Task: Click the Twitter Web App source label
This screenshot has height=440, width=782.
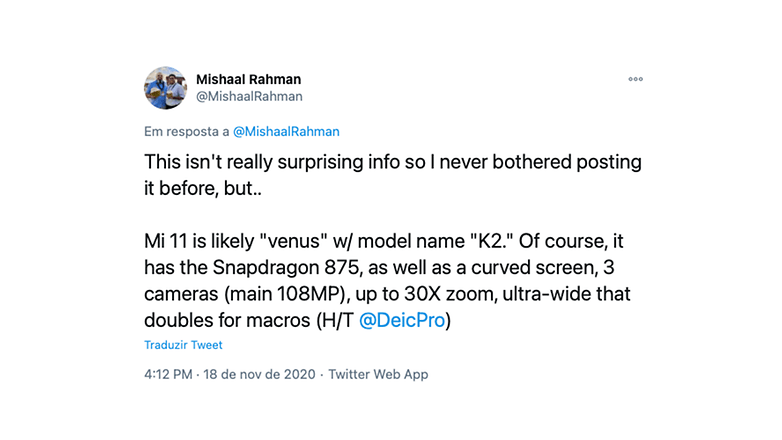Action: (x=378, y=374)
